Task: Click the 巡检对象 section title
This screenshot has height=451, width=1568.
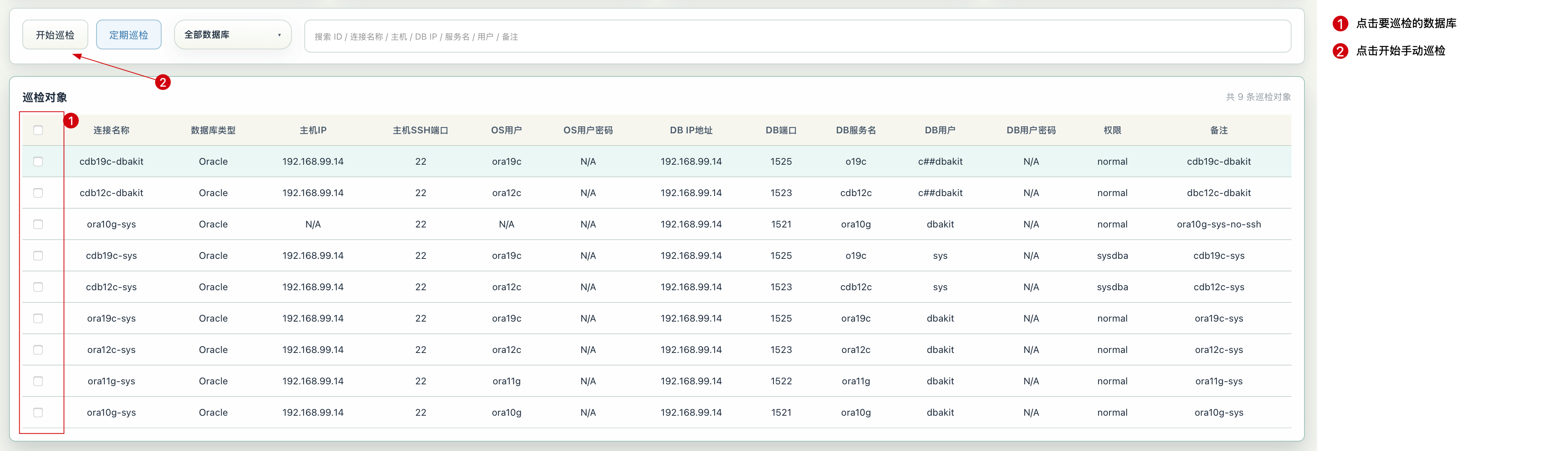Action: pyautogui.click(x=44, y=97)
